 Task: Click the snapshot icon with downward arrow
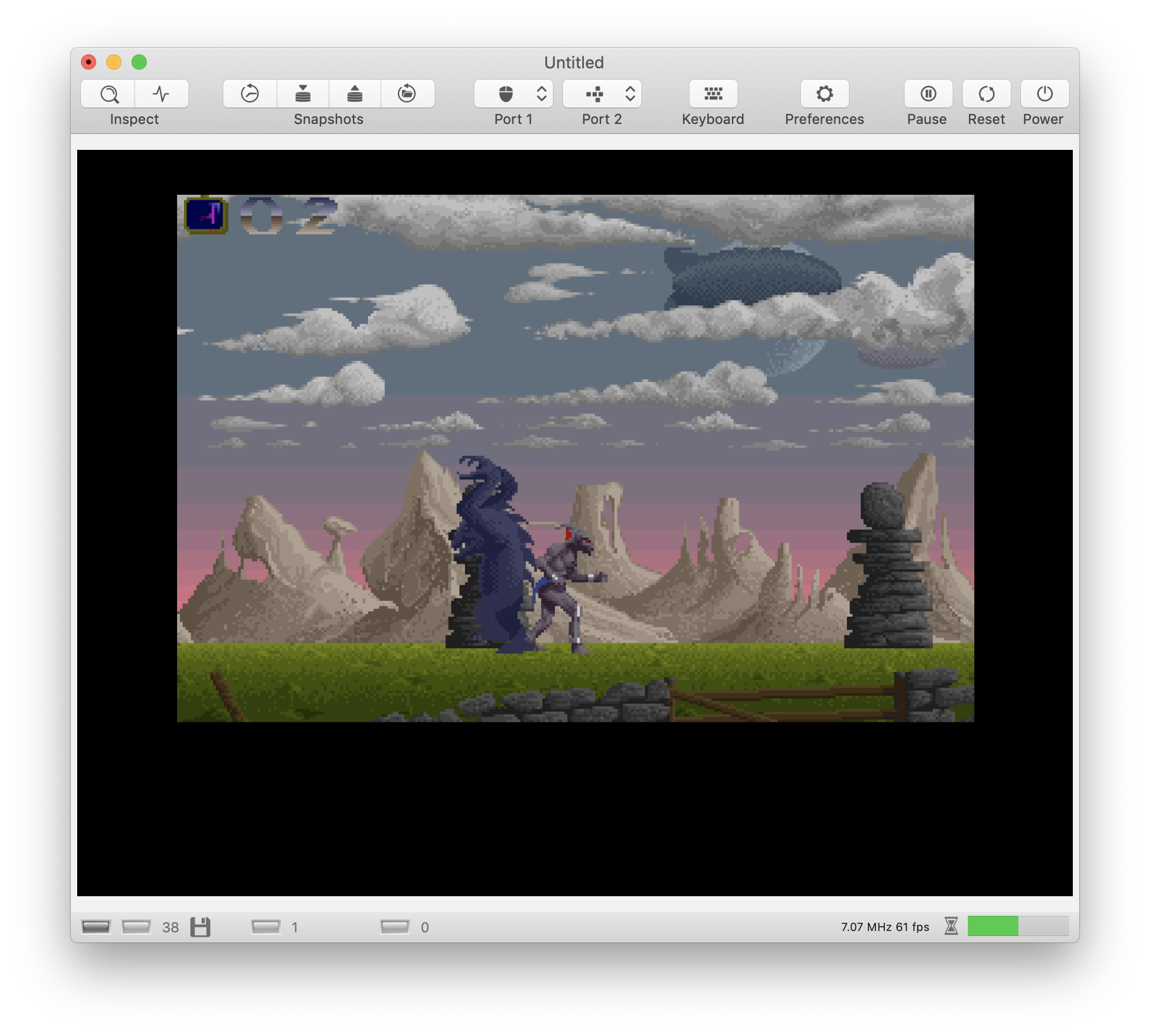303,94
